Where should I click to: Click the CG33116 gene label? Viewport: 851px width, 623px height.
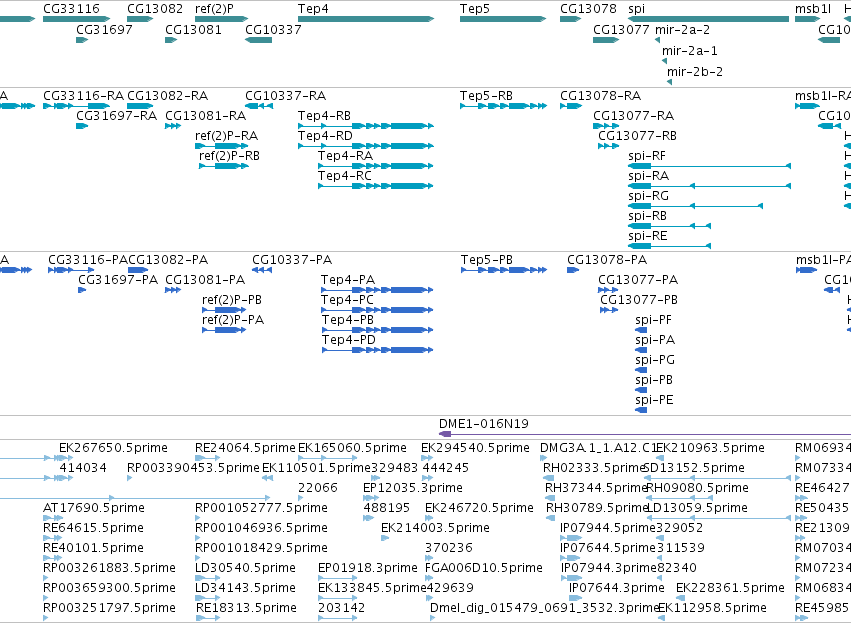(x=71, y=9)
